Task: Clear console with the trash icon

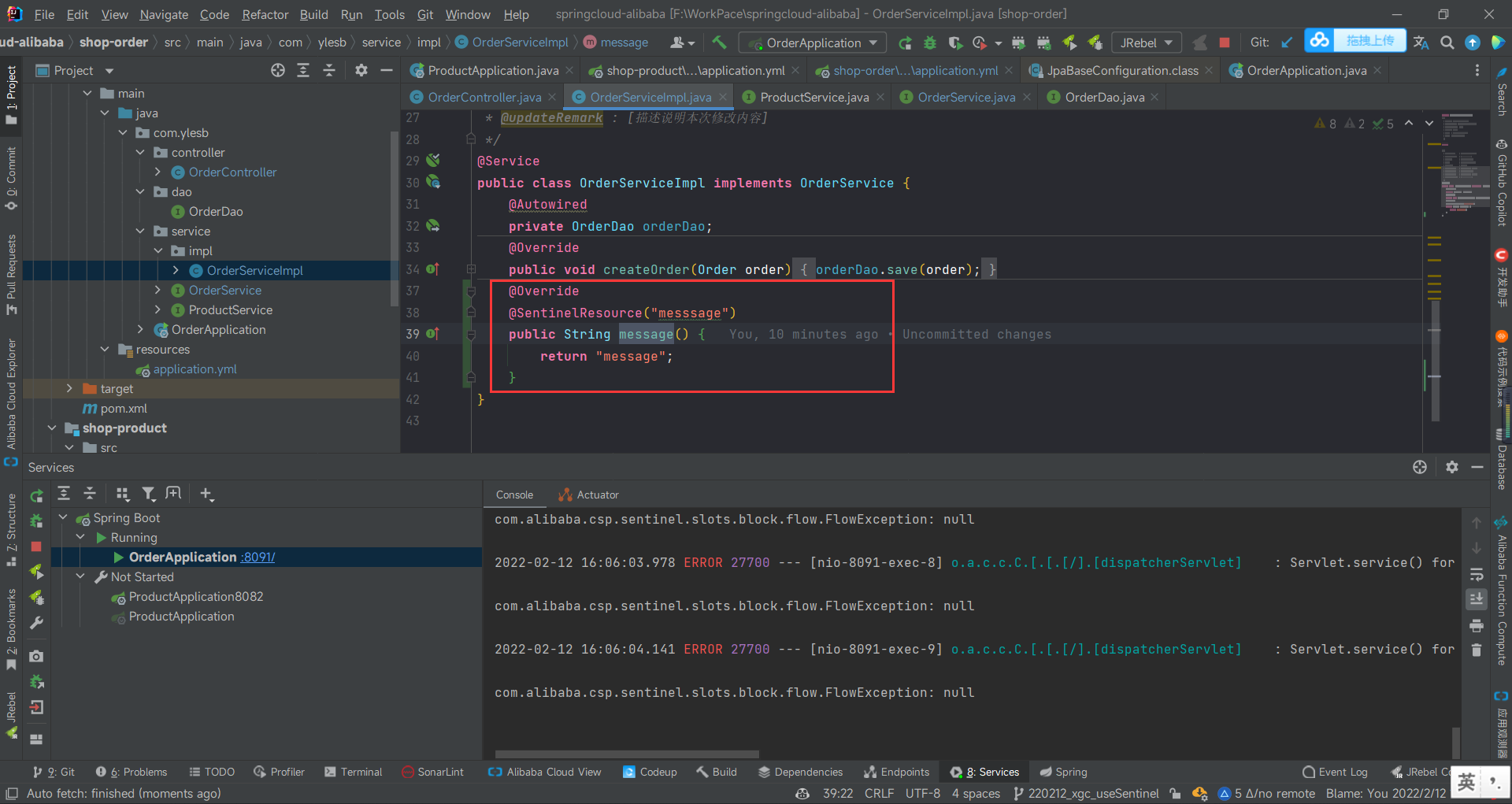Action: click(1477, 650)
